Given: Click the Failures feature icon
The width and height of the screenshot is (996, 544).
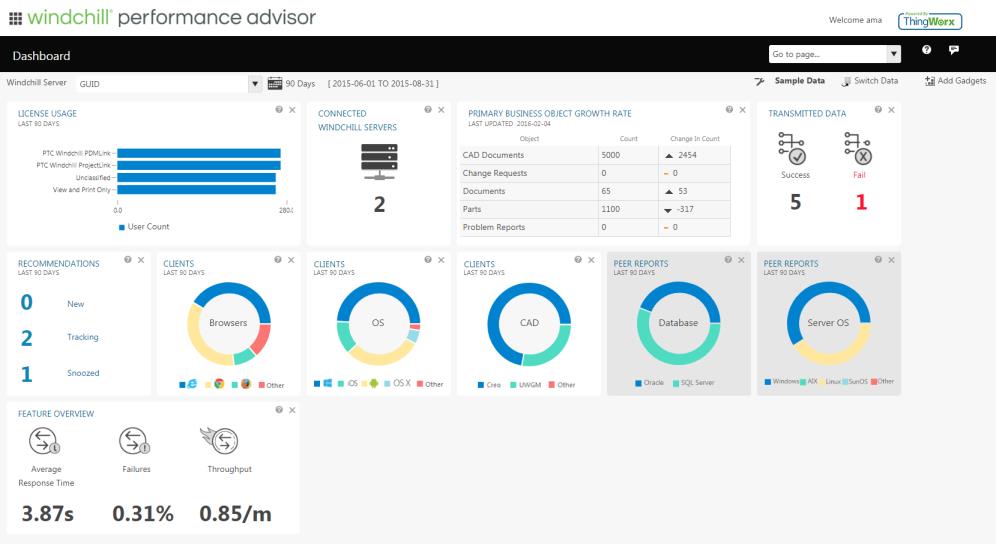Looking at the screenshot, I should (134, 440).
